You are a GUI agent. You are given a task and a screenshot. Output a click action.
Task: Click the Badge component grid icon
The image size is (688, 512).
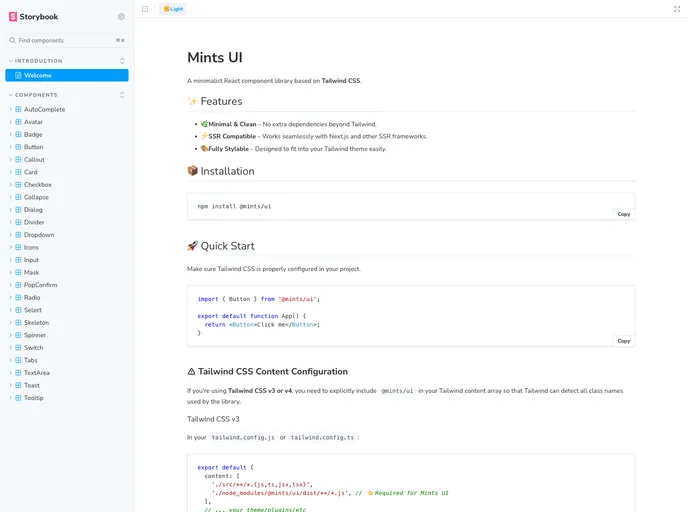18,134
